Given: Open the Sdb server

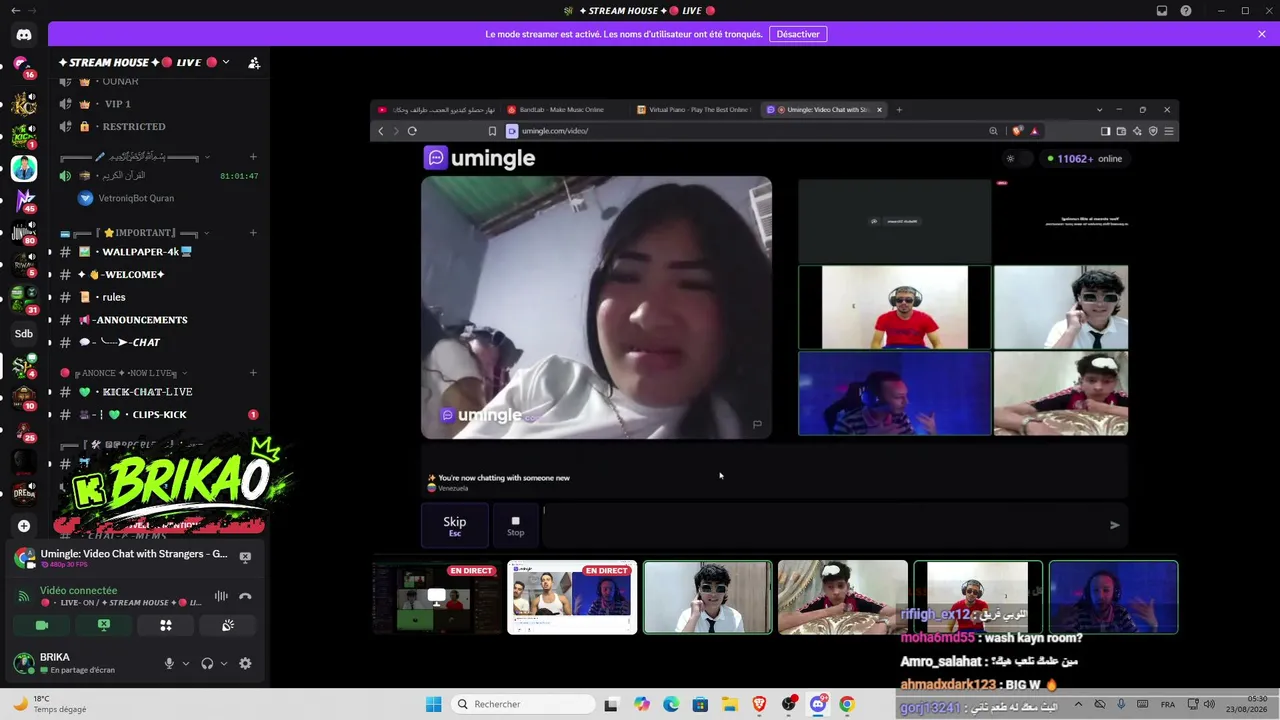Looking at the screenshot, I should tap(24, 334).
